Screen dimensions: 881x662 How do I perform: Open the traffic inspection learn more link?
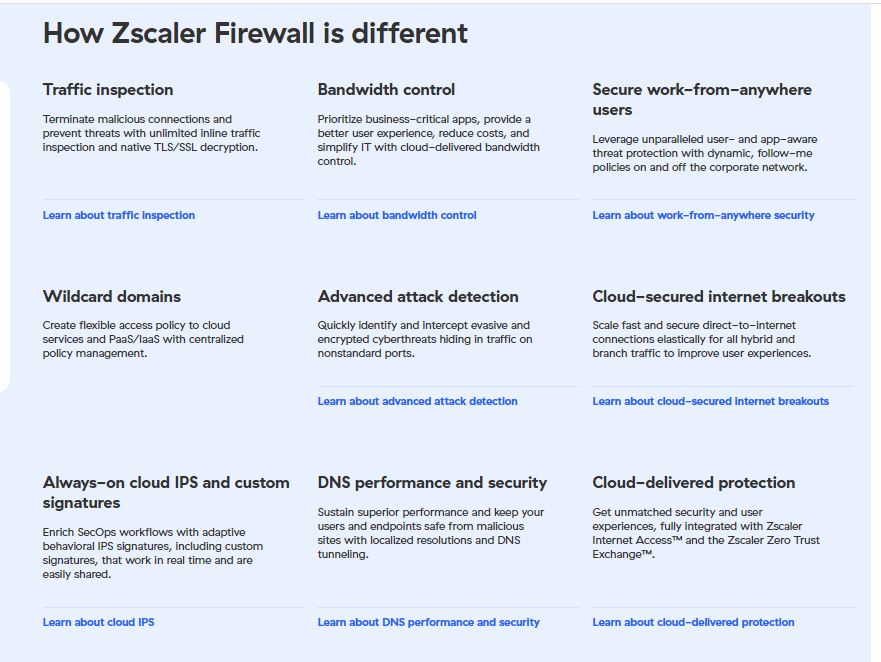[x=118, y=215]
